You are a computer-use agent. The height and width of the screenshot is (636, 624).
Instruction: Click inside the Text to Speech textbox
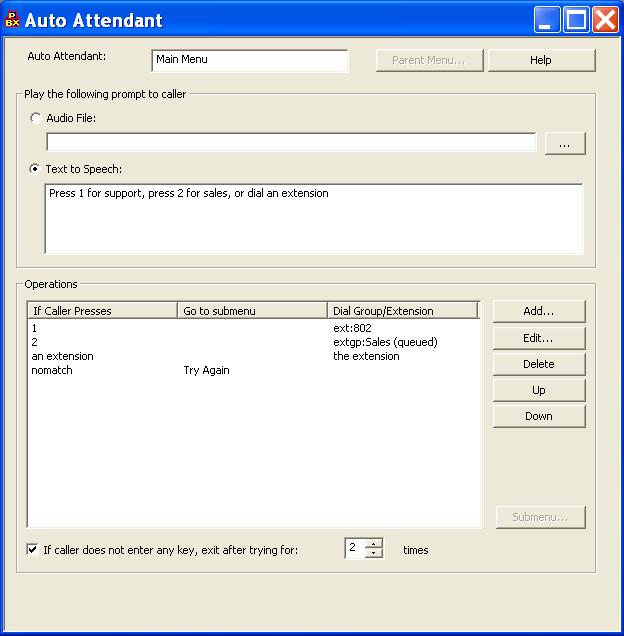click(x=314, y=218)
